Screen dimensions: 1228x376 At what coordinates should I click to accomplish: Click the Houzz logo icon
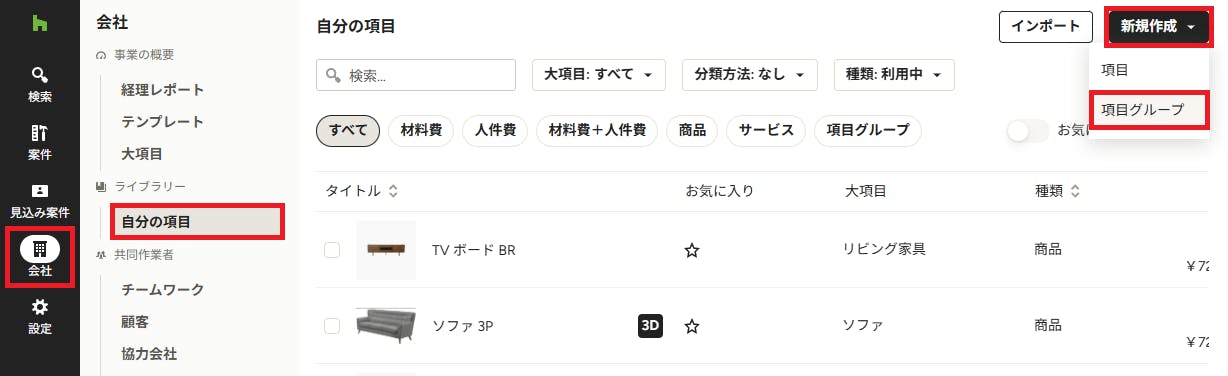coord(40,23)
